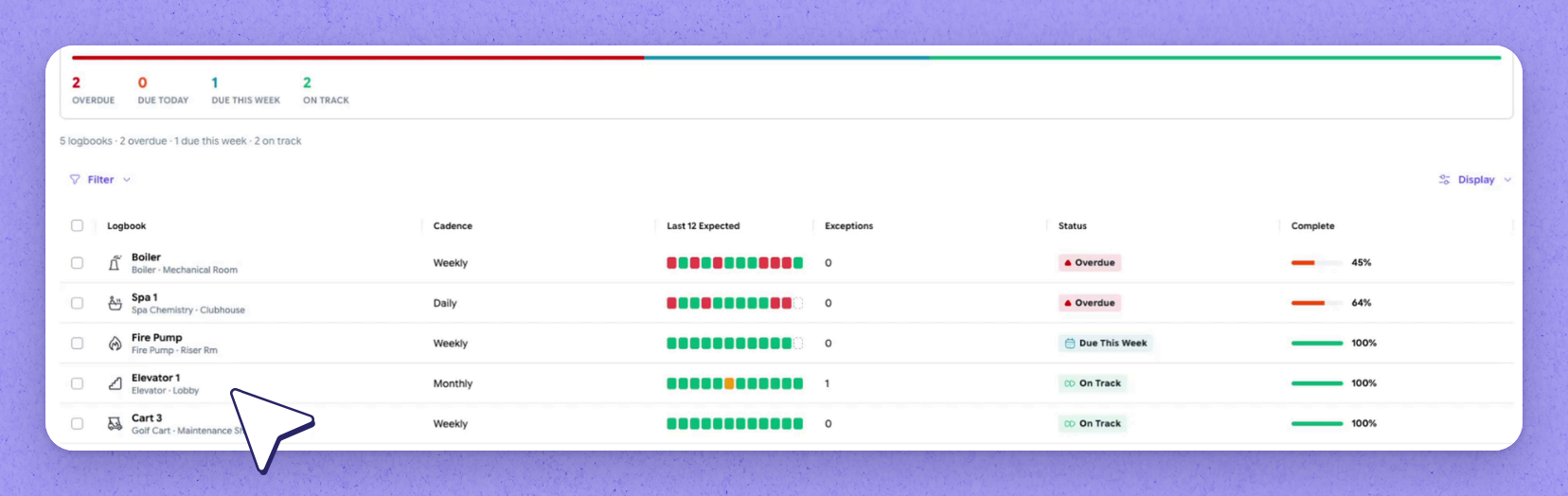Viewport: 1568px width, 496px height.
Task: Check the Cart 3 row checkbox
Action: click(x=78, y=424)
